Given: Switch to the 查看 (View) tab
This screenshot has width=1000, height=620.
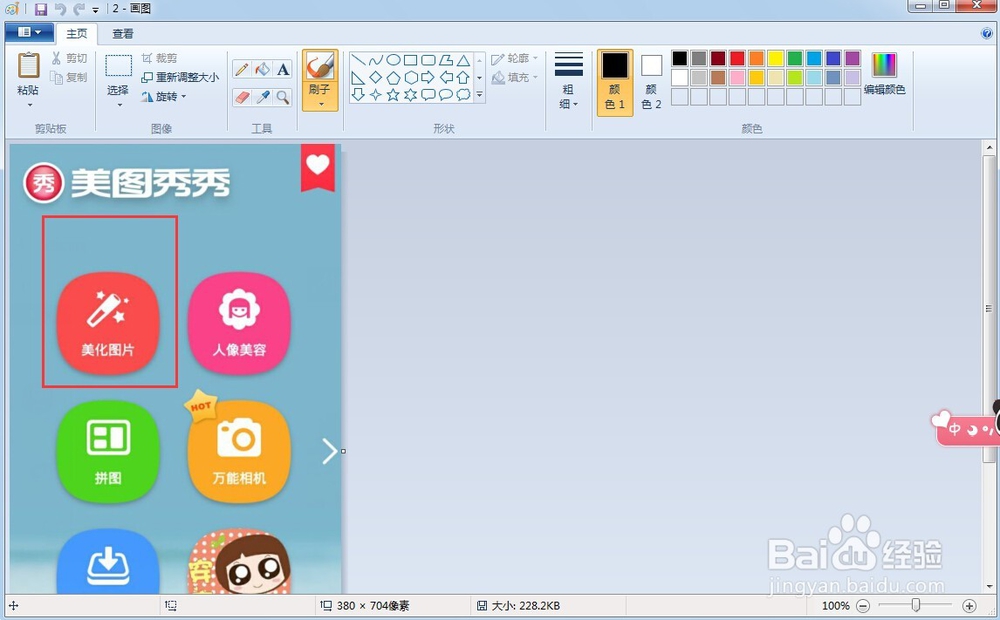Looking at the screenshot, I should point(122,33).
